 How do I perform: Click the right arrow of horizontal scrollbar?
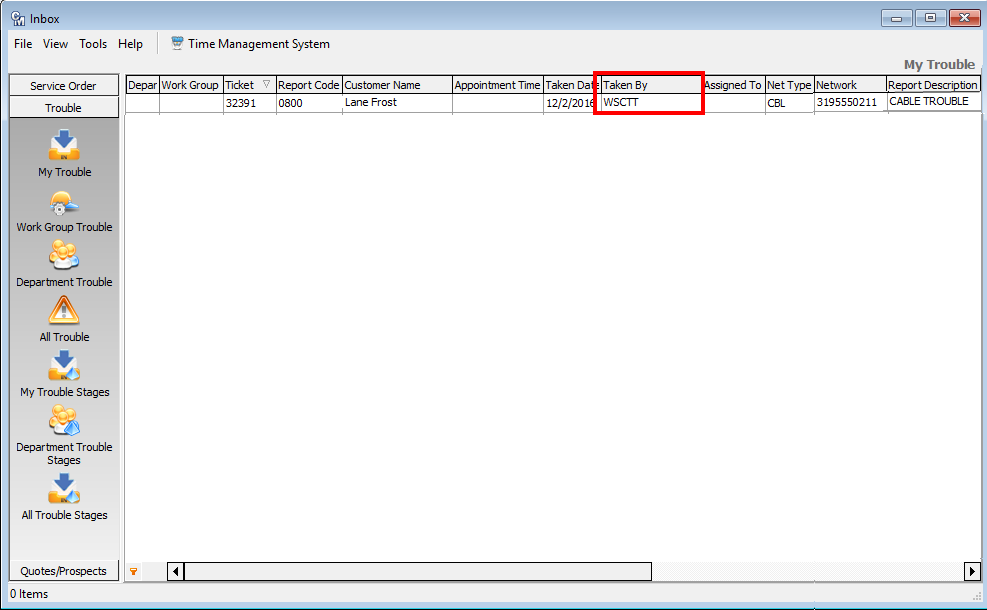972,572
